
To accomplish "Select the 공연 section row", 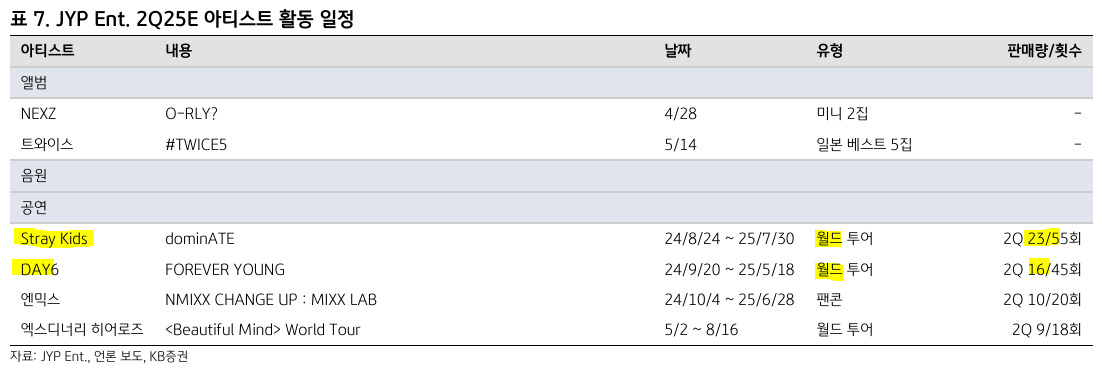I will (x=551, y=208).
